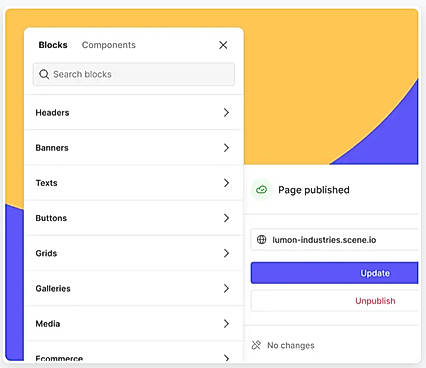Open the Buttons category label
The width and height of the screenshot is (426, 368).
point(51,218)
